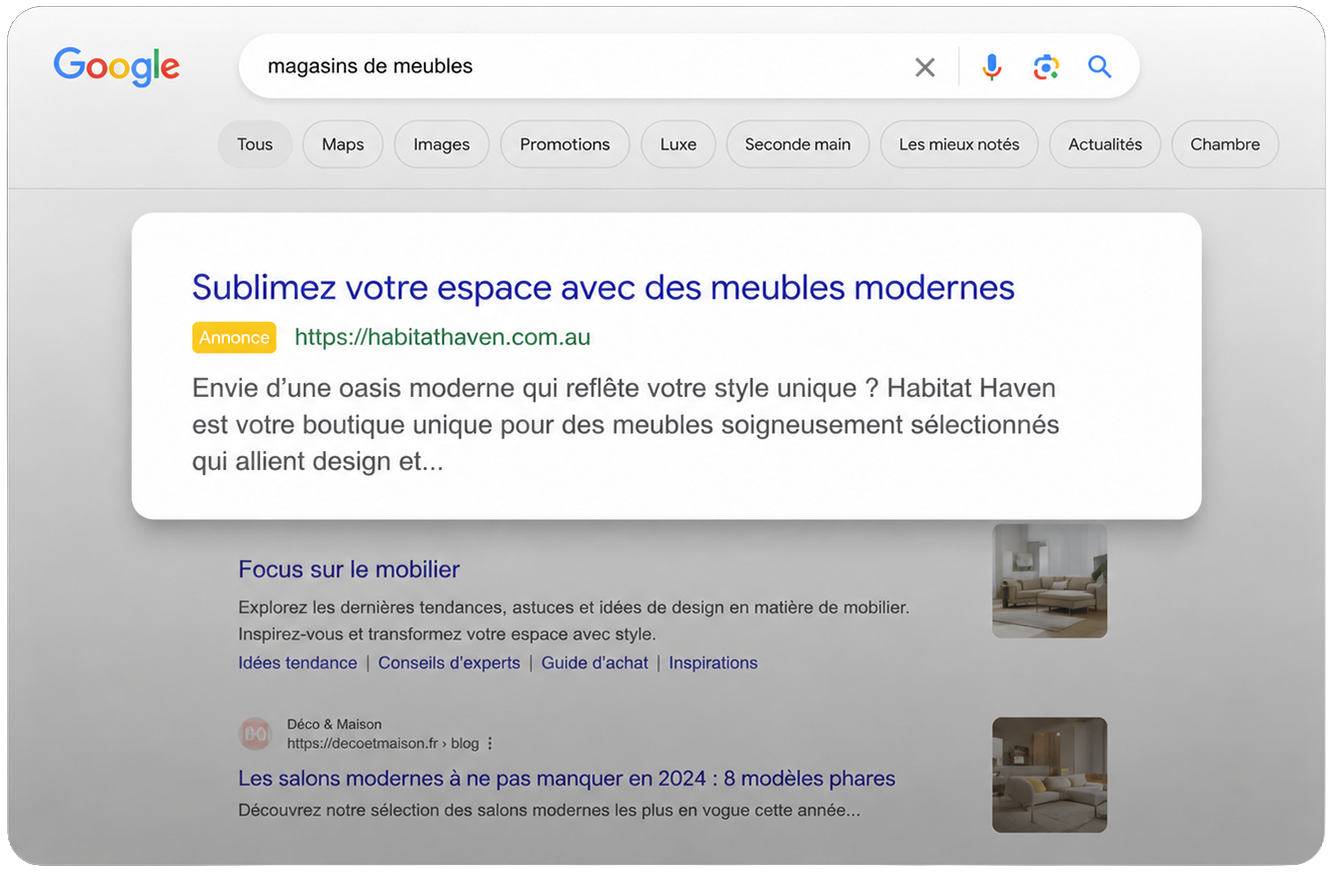Open the three-dot menu beside decoetmaison.fr
Viewport: 1333px width, 875px height.
click(490, 744)
